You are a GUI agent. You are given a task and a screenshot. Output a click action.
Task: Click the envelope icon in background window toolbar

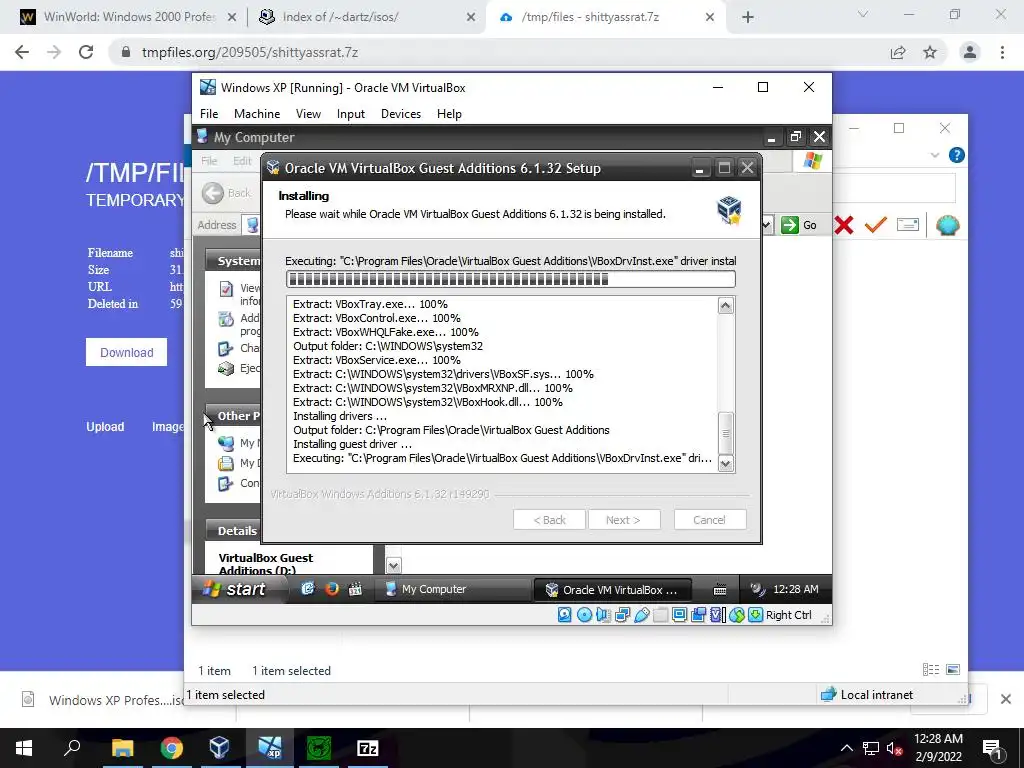coord(908,225)
